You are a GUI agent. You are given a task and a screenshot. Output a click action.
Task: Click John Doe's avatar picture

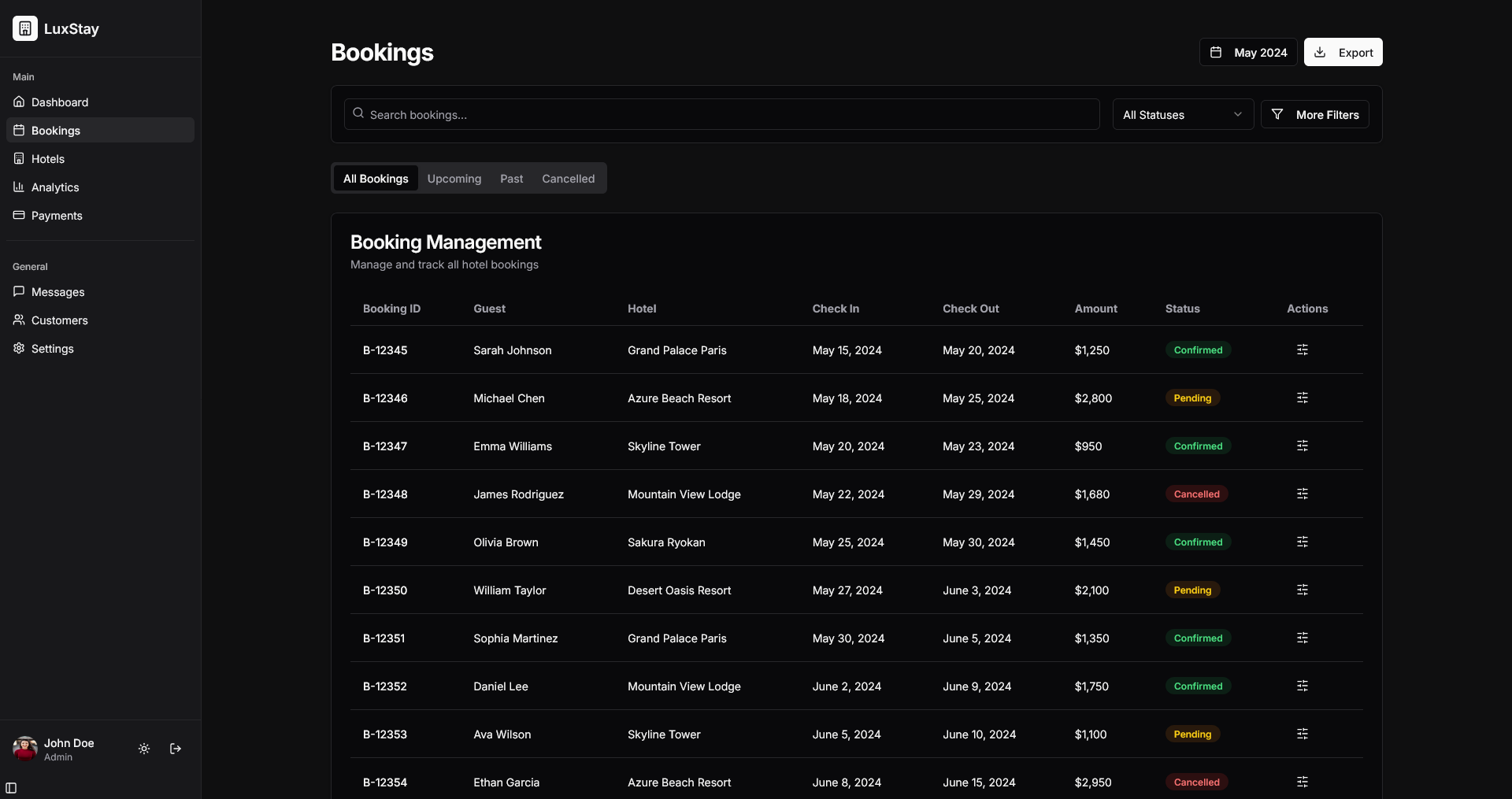click(x=25, y=749)
